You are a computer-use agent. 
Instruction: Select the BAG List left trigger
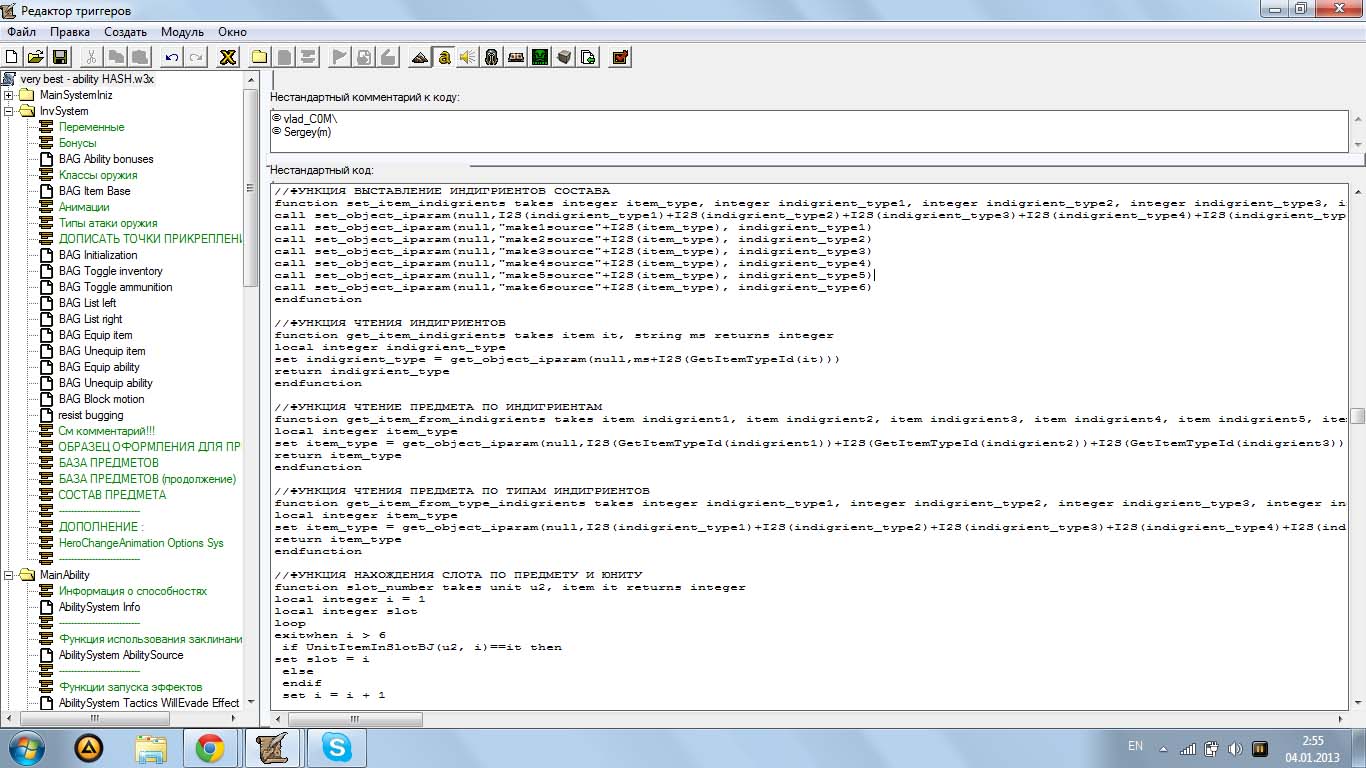pyautogui.click(x=87, y=303)
